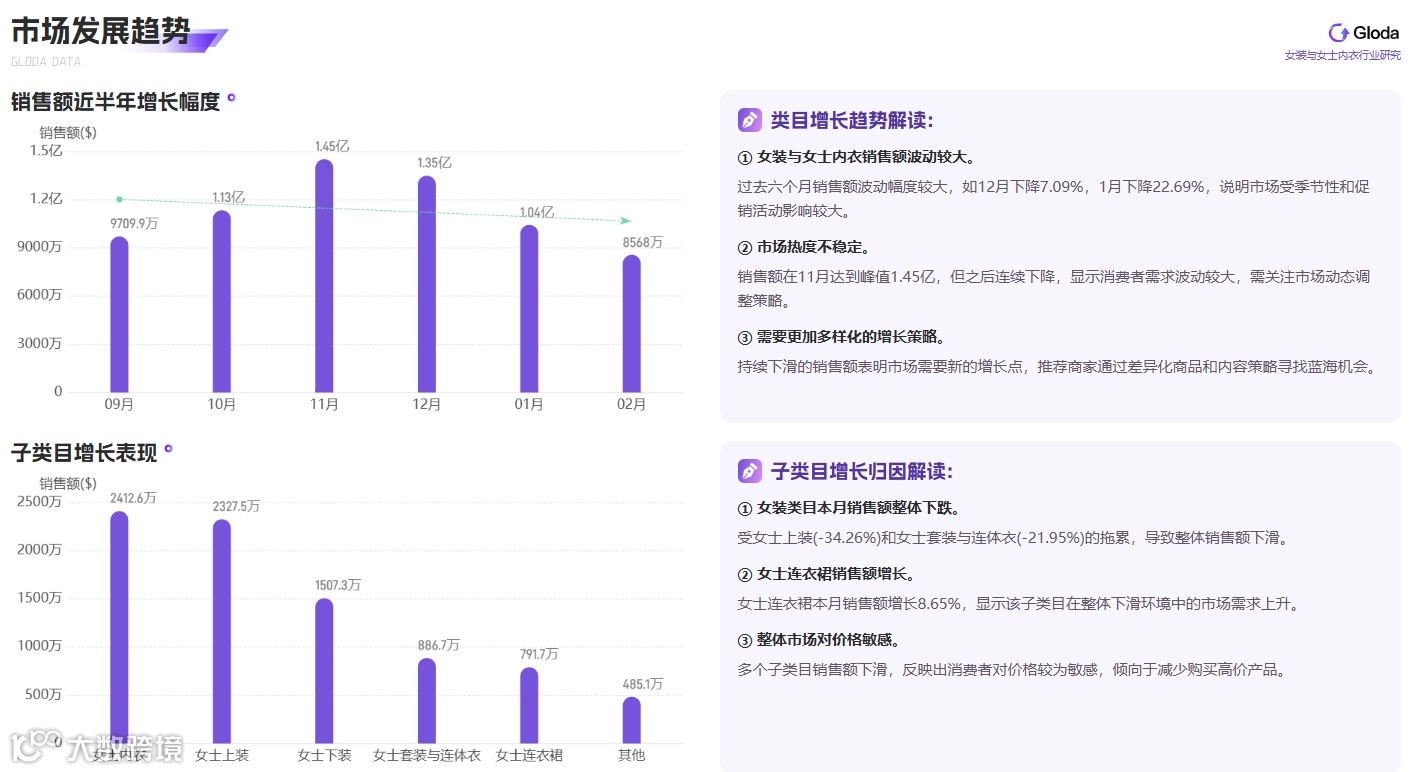Select the peak 1.45亿 November bar
The image size is (1418, 772).
coord(324,275)
